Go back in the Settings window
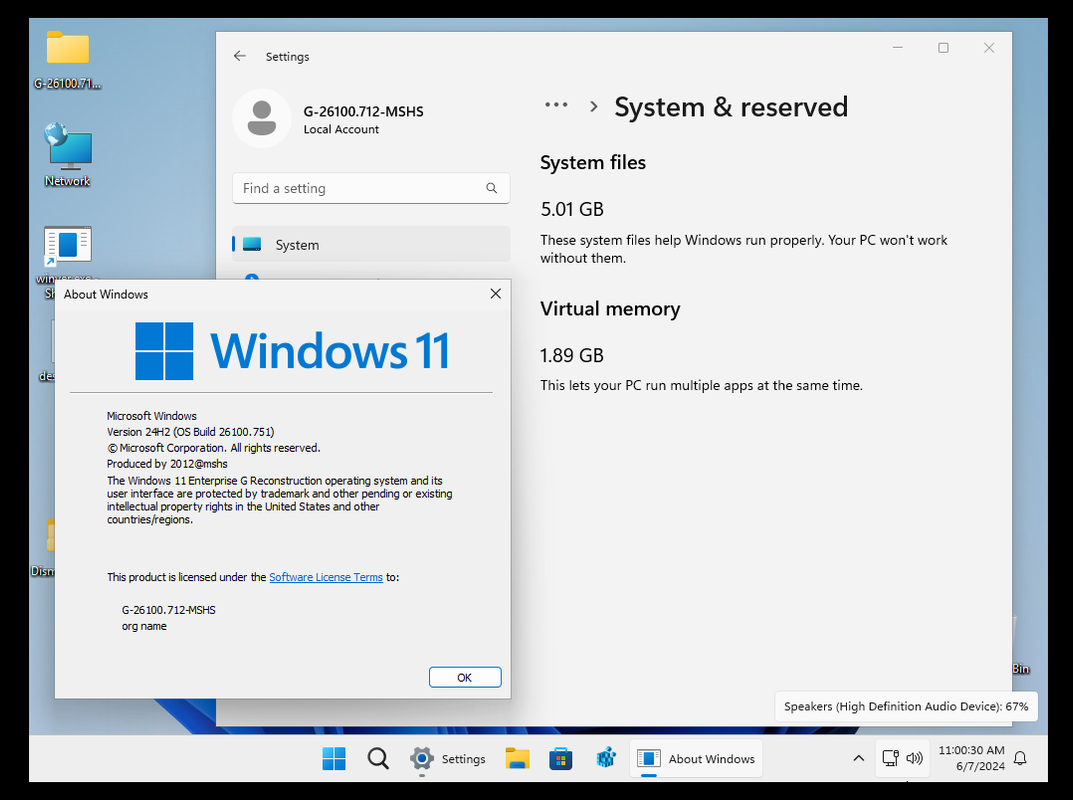1073x800 pixels. pos(240,56)
